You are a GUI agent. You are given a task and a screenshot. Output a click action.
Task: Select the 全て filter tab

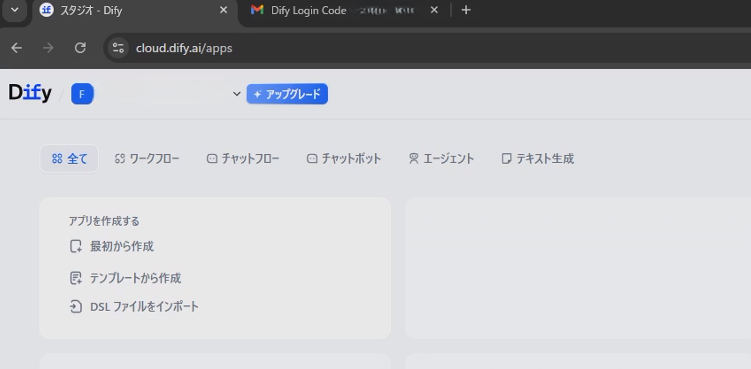(x=69, y=159)
